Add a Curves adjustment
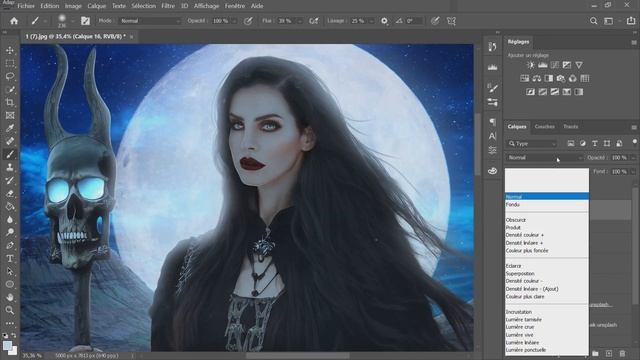 pyautogui.click(x=555, y=65)
